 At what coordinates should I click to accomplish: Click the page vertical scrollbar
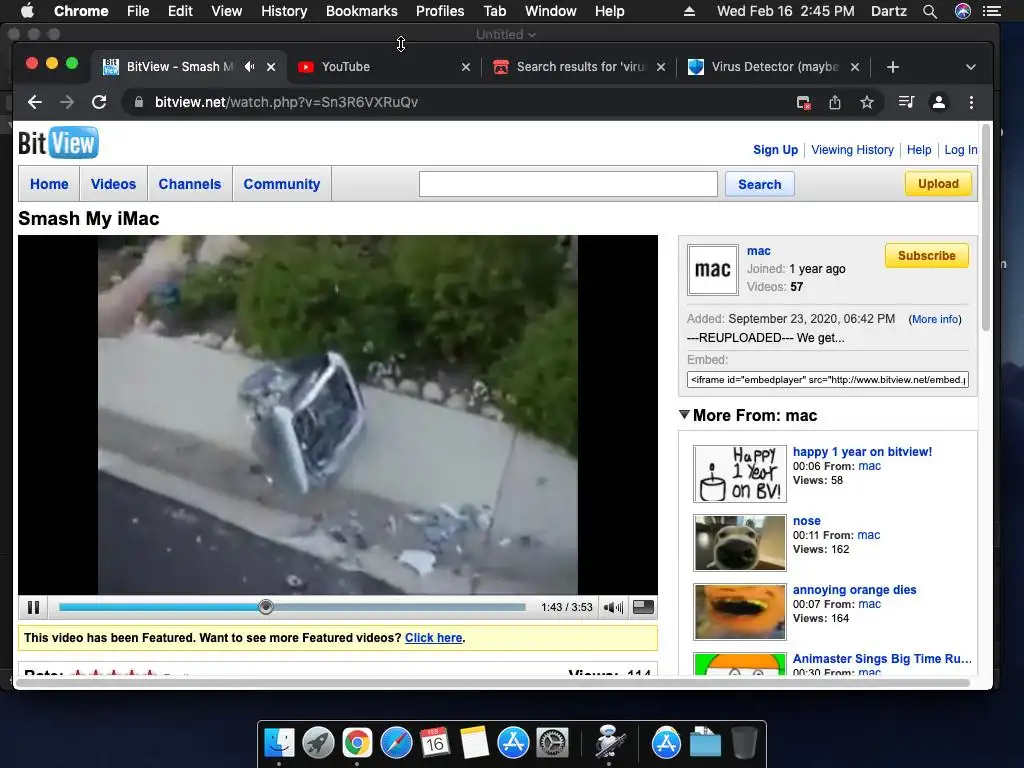985,229
